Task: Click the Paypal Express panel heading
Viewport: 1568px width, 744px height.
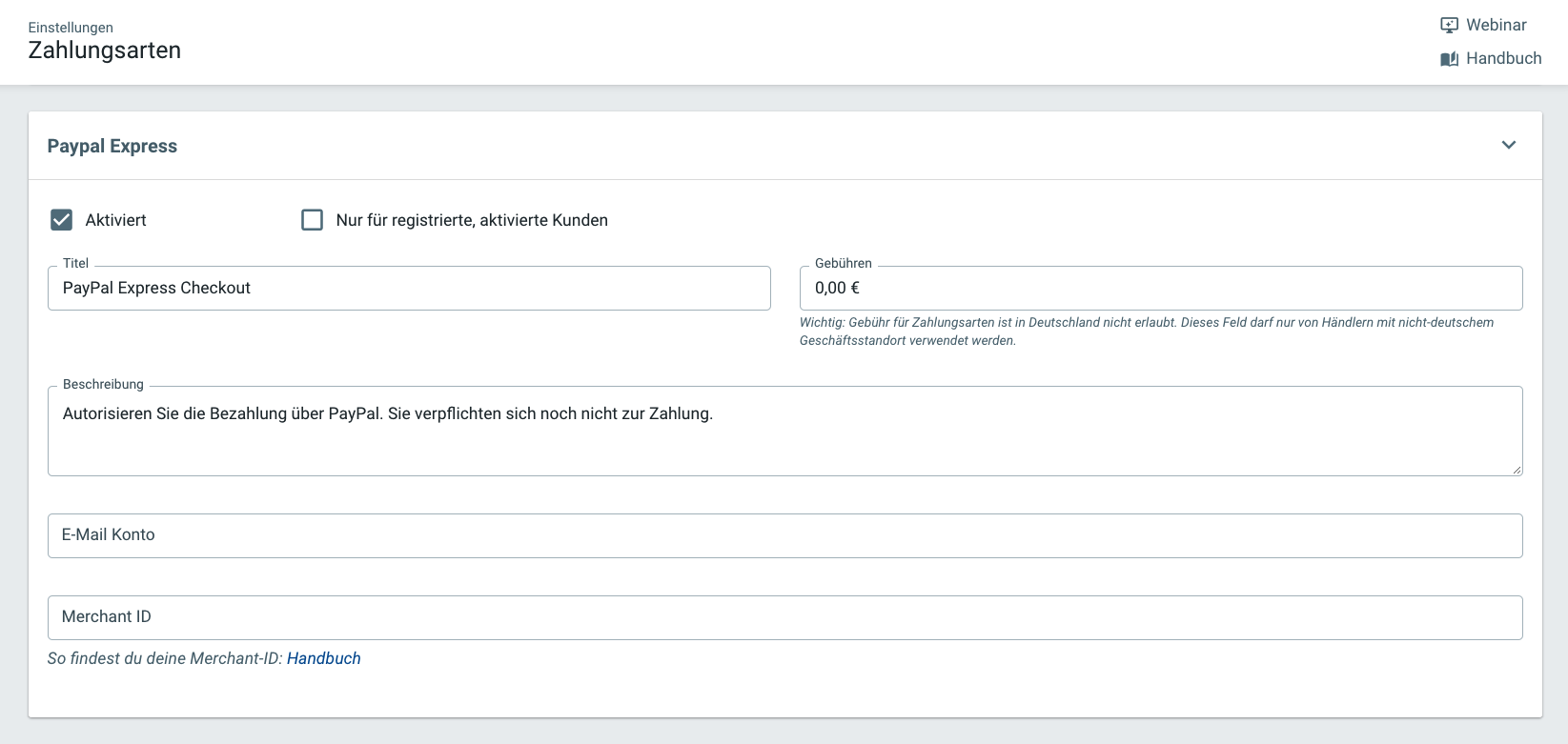Action: click(x=112, y=146)
